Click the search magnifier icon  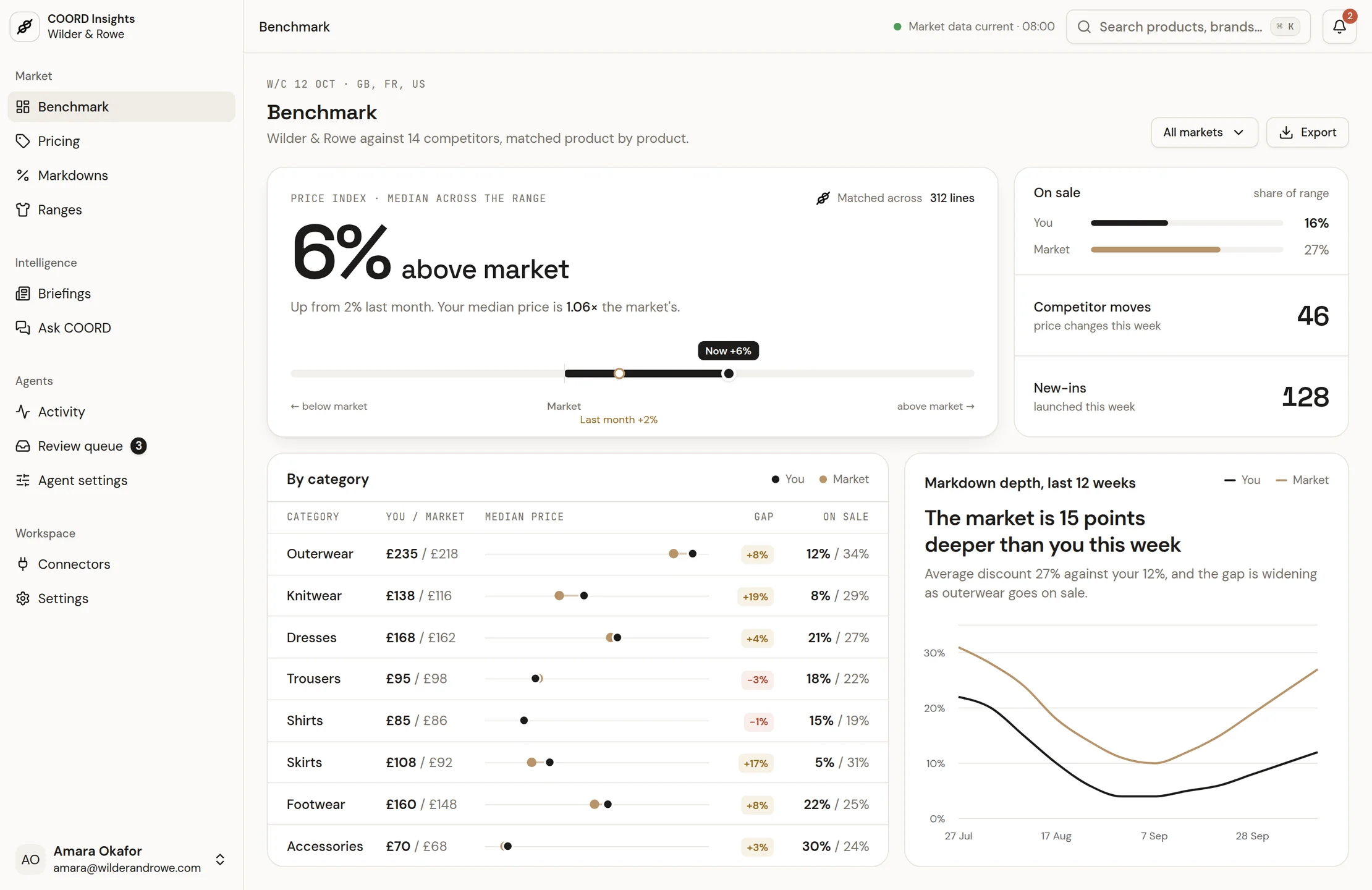(1084, 27)
